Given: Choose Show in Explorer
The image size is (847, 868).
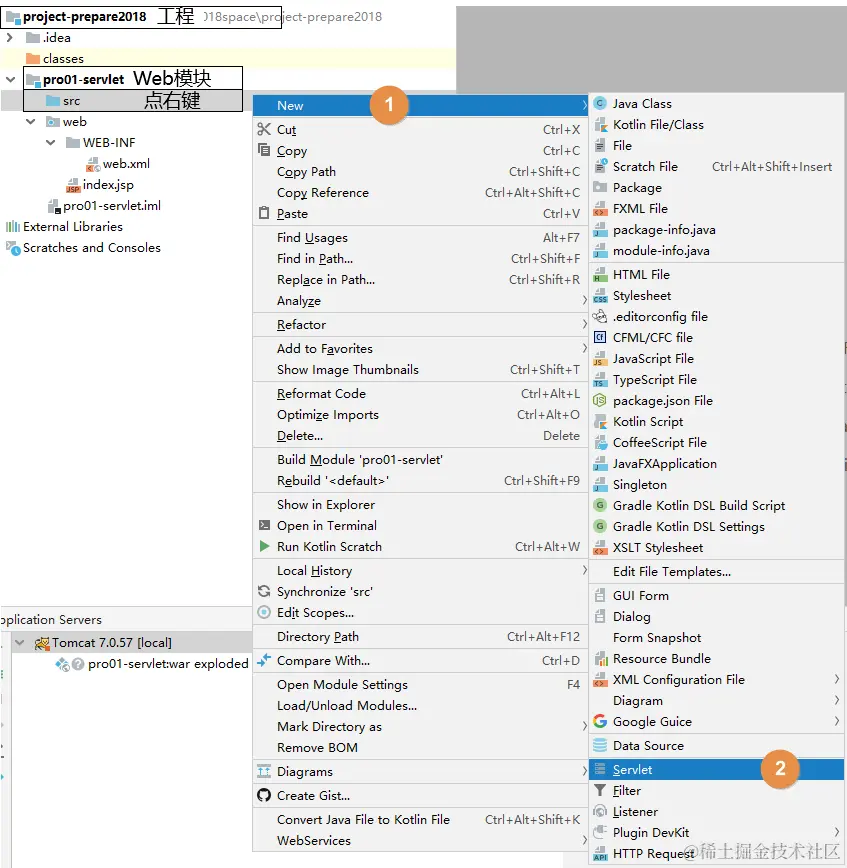Looking at the screenshot, I should click(420, 504).
